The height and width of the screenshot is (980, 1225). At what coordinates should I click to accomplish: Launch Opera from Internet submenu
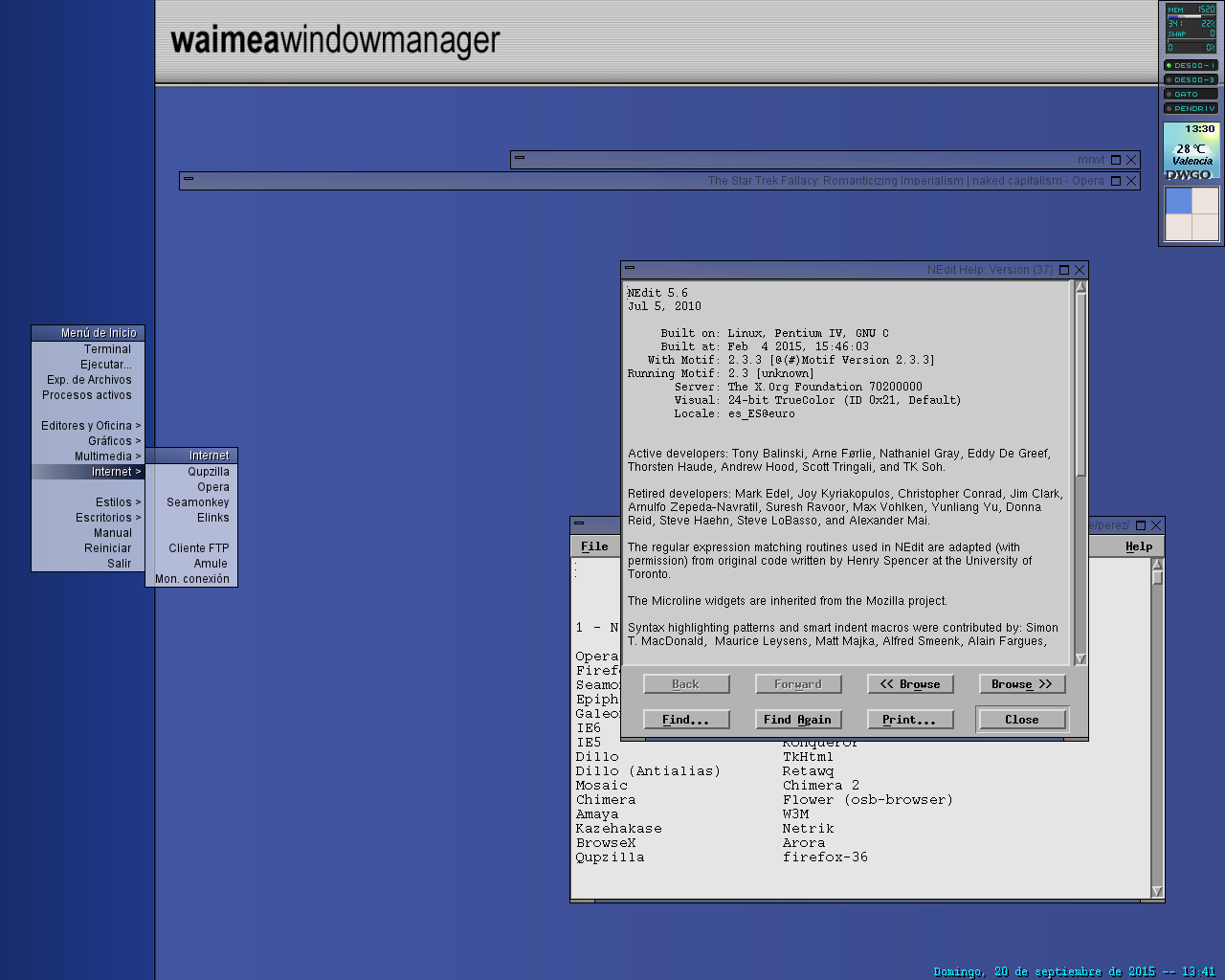pyautogui.click(x=191, y=487)
